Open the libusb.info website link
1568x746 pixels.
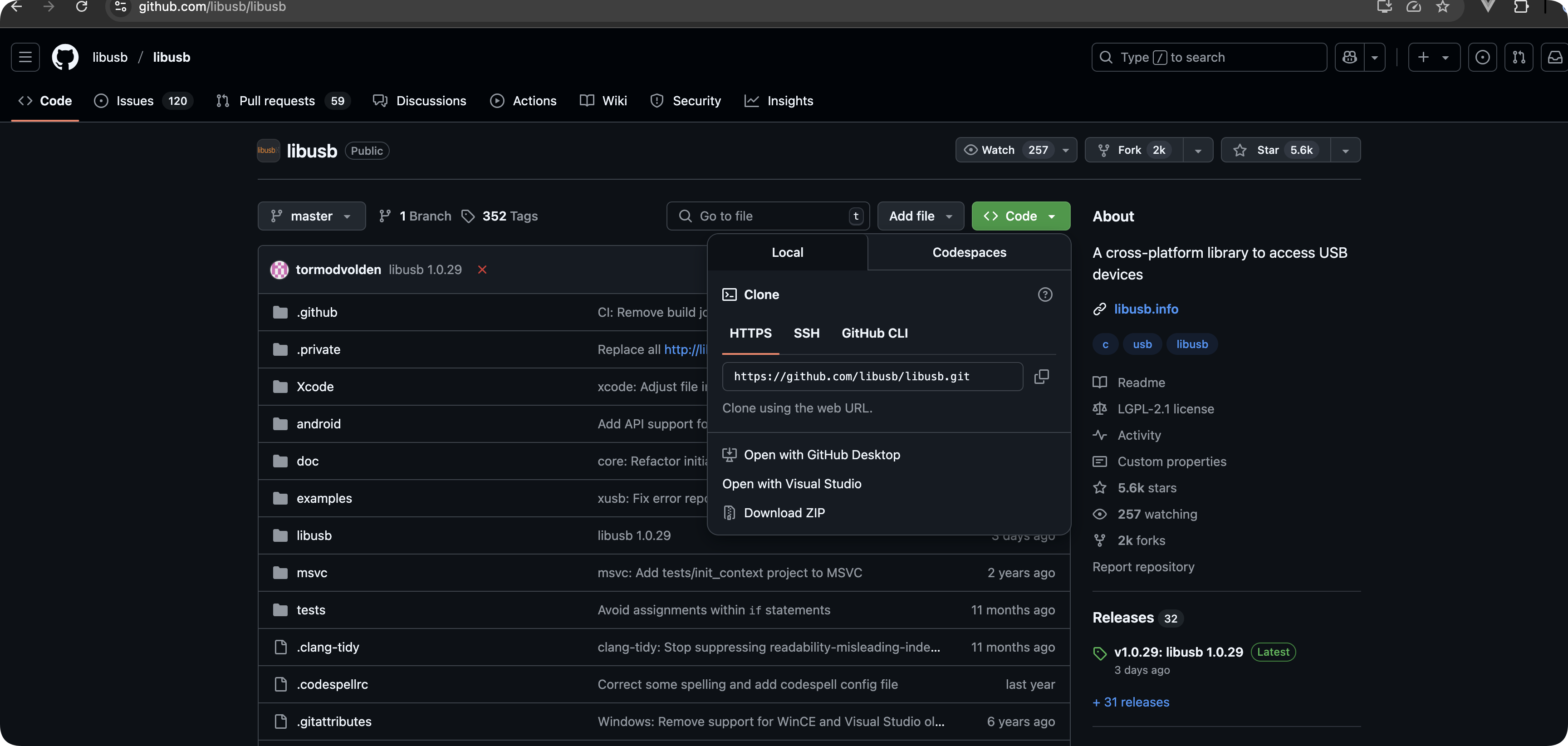point(1146,309)
